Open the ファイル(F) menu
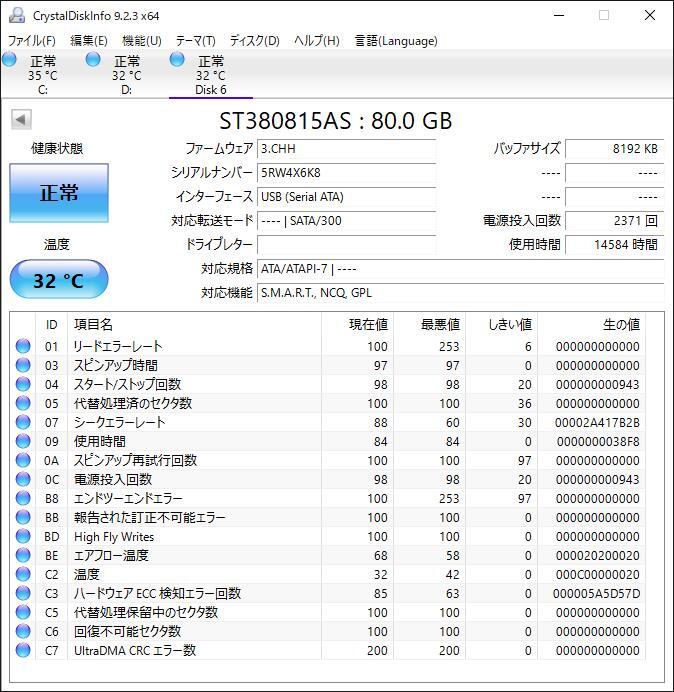Viewport: 674px width, 692px height. [32, 41]
